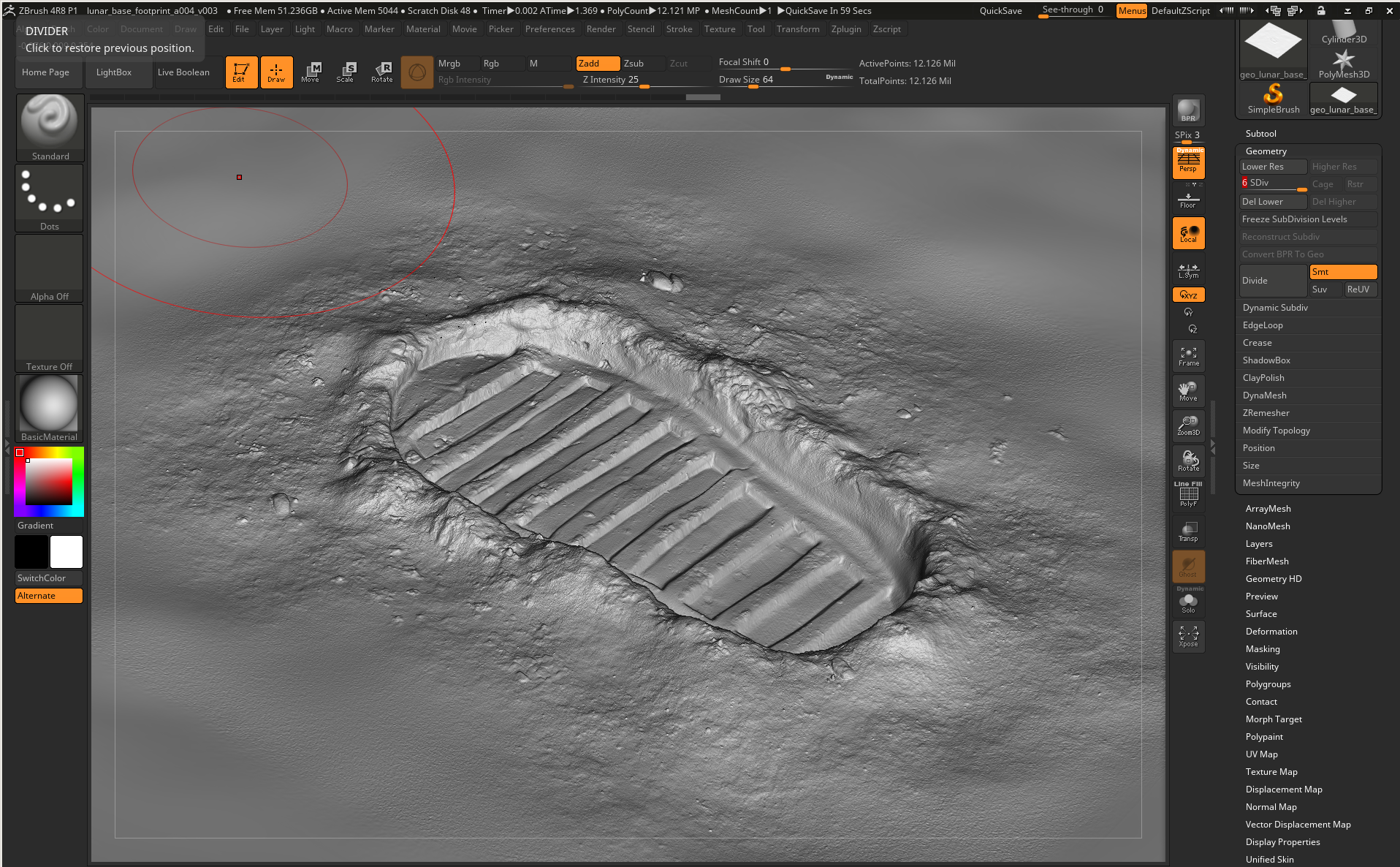The width and height of the screenshot is (1400, 867).
Task: Toggle the Alternate color button
Action: (49, 596)
